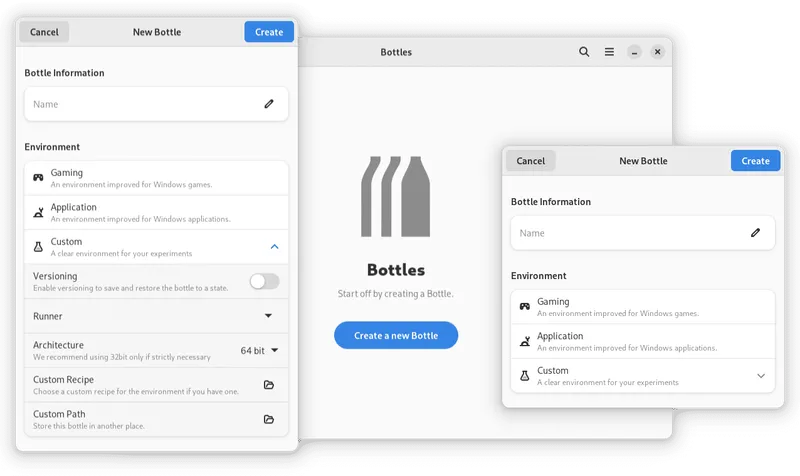Select the flask icon of Custom in right dialog
Screen dimensions: 800x476
[x=524, y=376]
